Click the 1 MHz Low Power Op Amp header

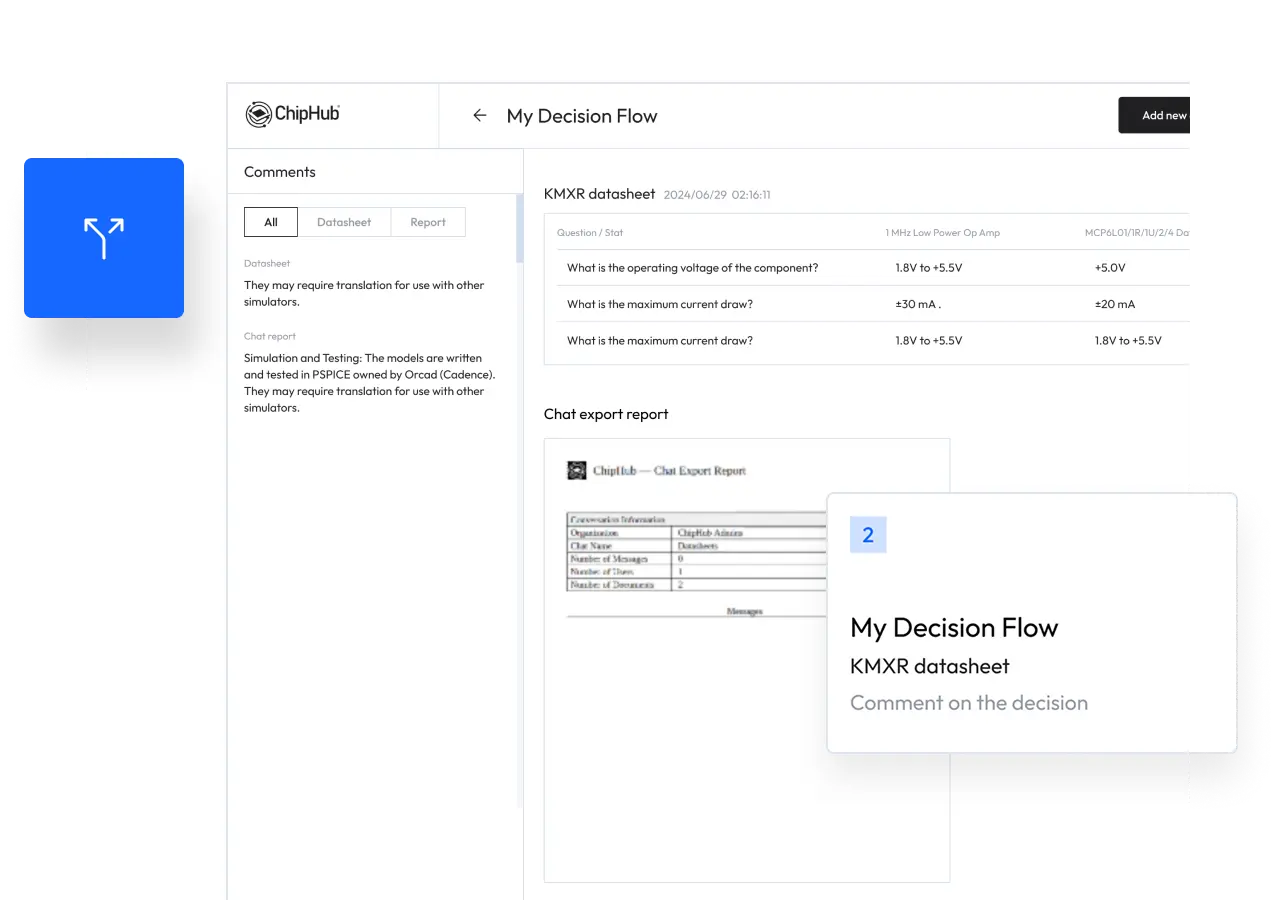click(x=942, y=233)
